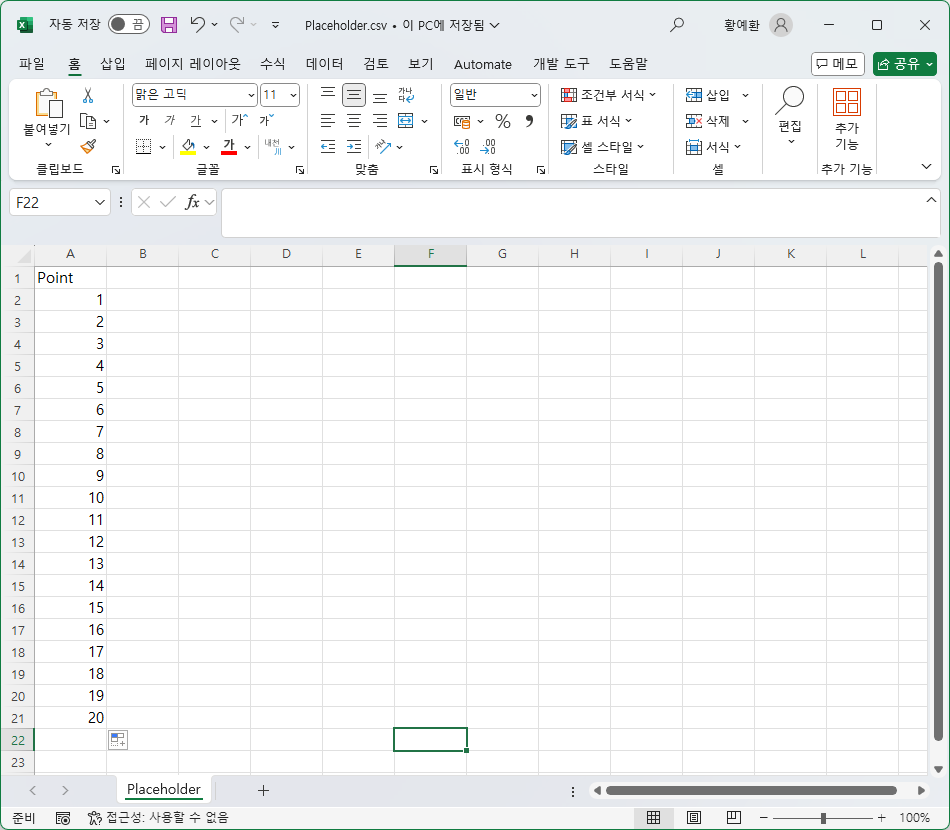Click the Format Painter brush icon
The width and height of the screenshot is (950, 830).
[88, 146]
